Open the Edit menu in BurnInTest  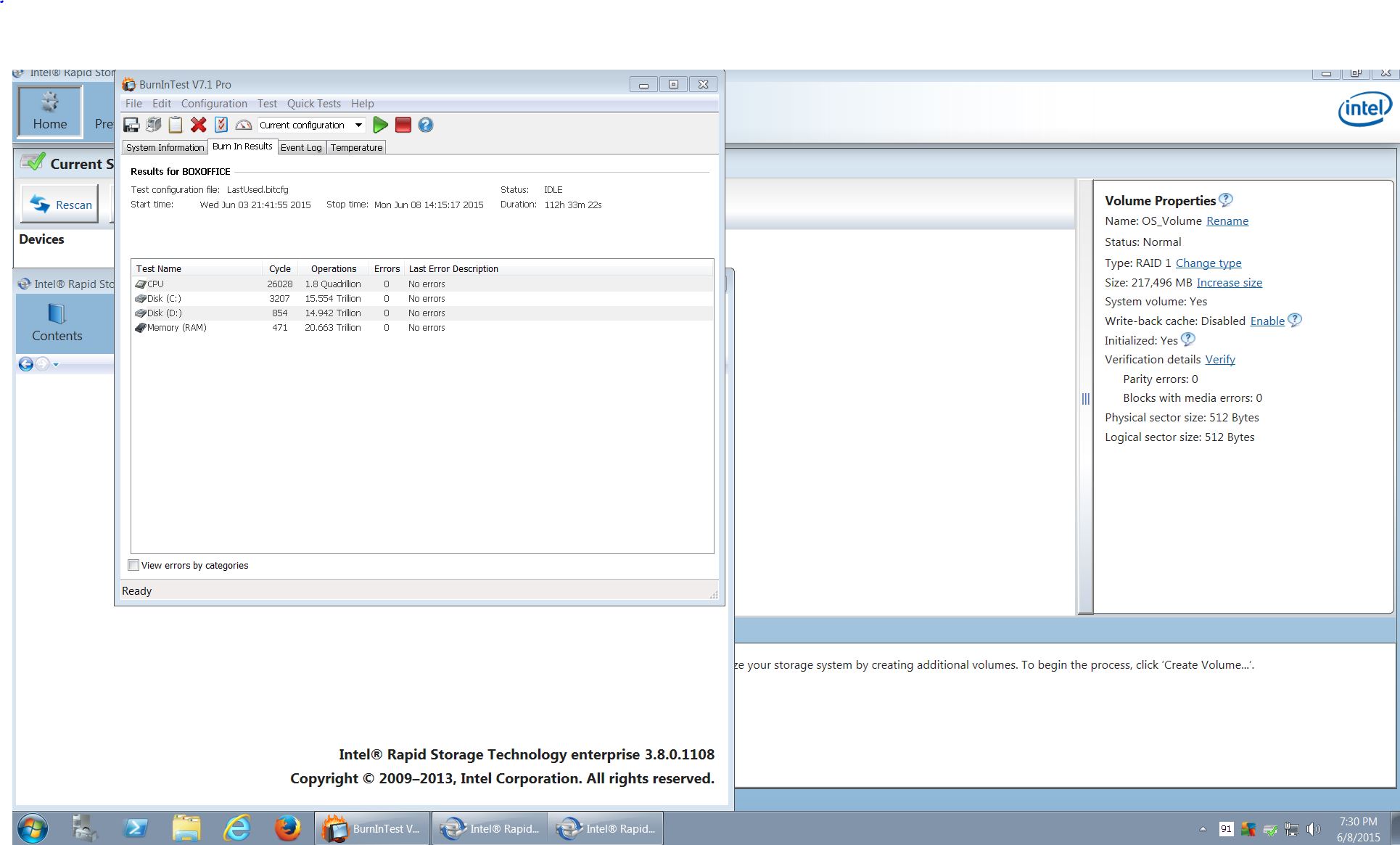(x=162, y=104)
